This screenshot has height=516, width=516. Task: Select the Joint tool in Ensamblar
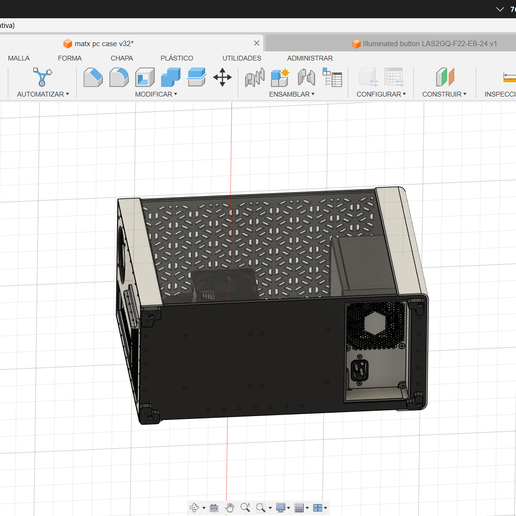[255, 77]
